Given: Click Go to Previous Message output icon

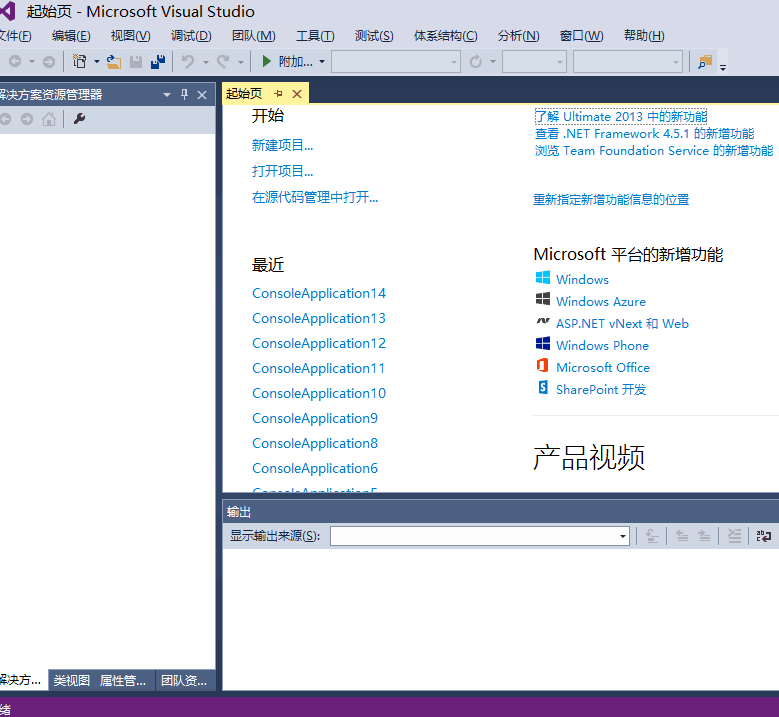Looking at the screenshot, I should pyautogui.click(x=682, y=536).
